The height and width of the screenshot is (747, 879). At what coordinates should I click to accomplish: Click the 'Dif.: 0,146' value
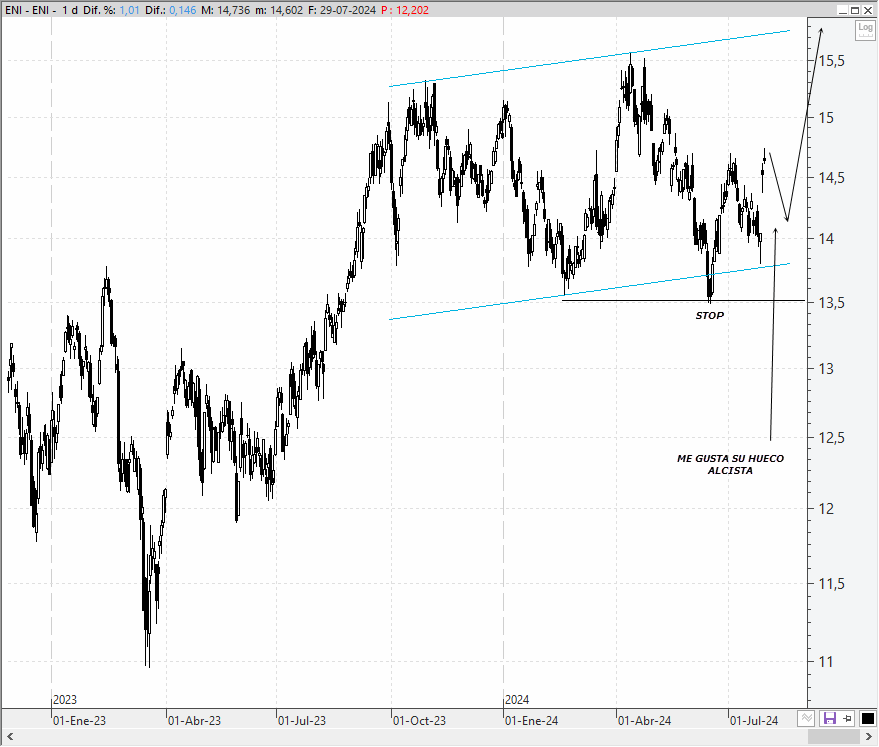[x=170, y=10]
